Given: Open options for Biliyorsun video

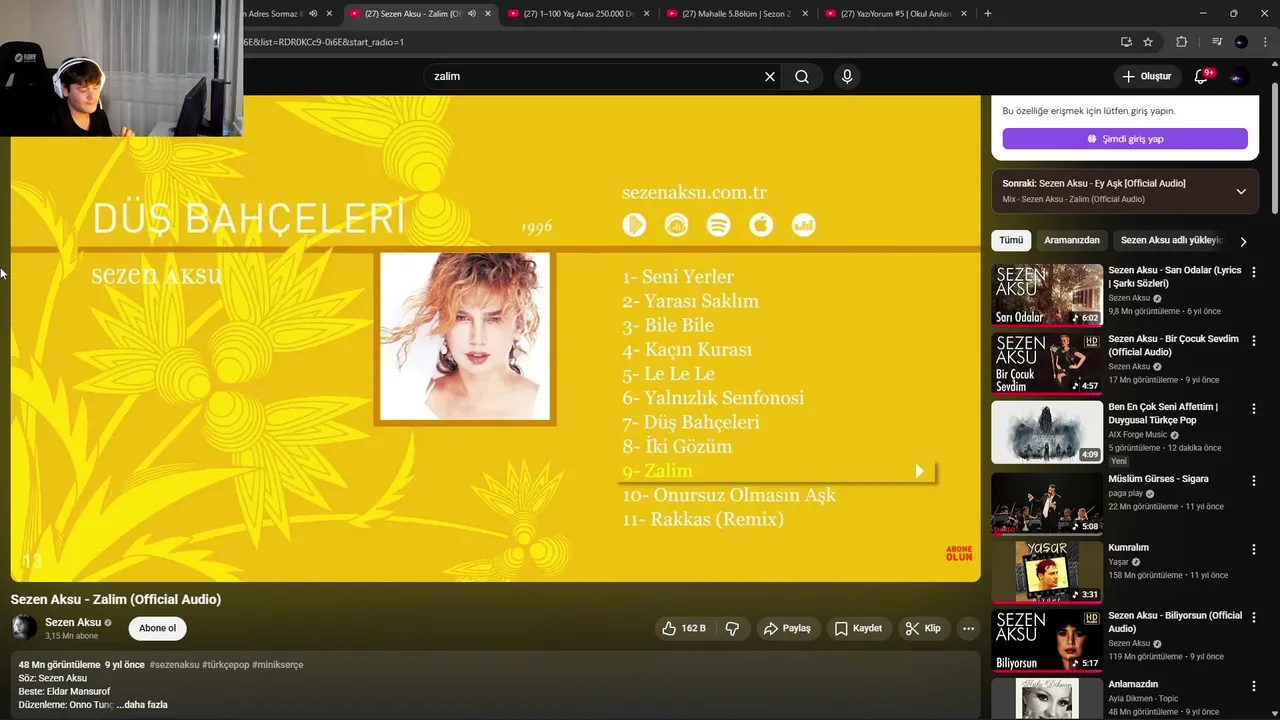Looking at the screenshot, I should click(1254, 618).
